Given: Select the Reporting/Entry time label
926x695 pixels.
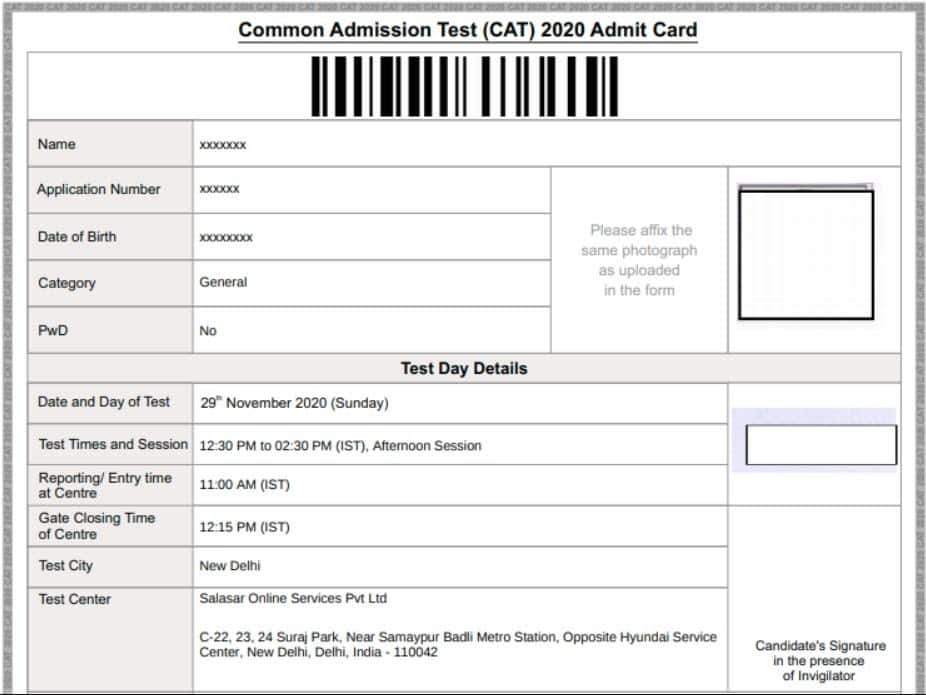Looking at the screenshot, I should 104,485.
